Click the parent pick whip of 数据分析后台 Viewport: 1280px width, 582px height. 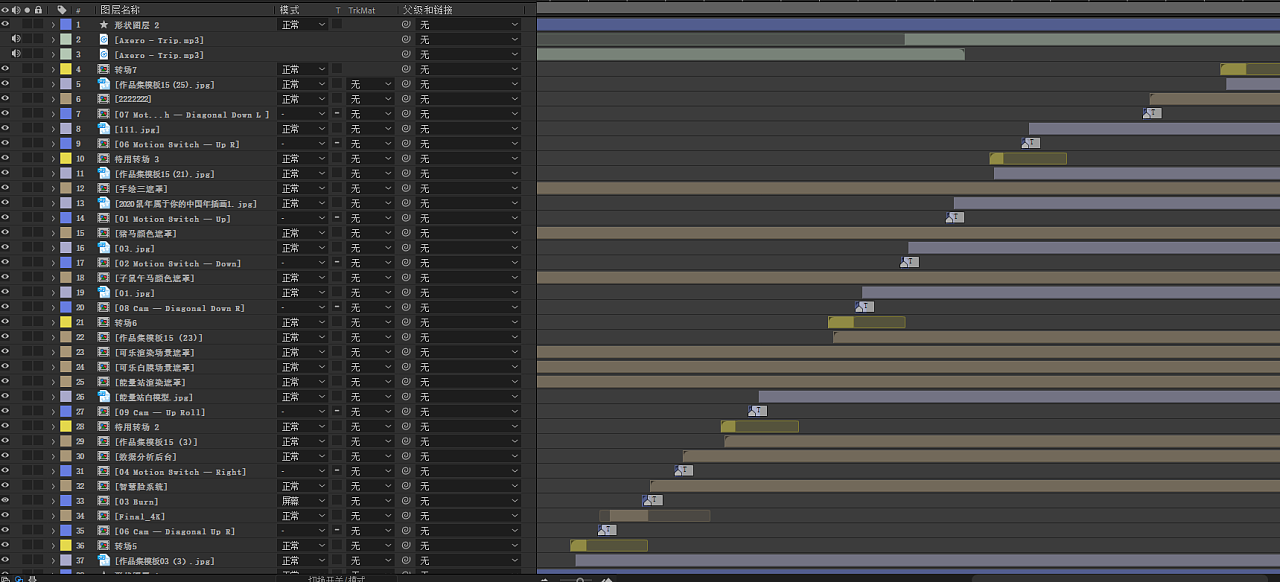click(x=406, y=456)
